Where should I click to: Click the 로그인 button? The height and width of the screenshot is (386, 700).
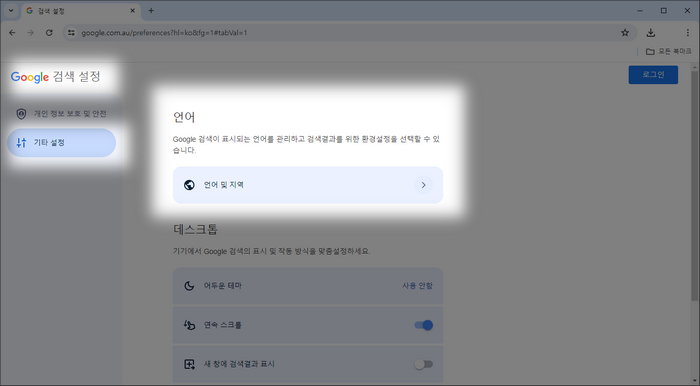[x=653, y=75]
